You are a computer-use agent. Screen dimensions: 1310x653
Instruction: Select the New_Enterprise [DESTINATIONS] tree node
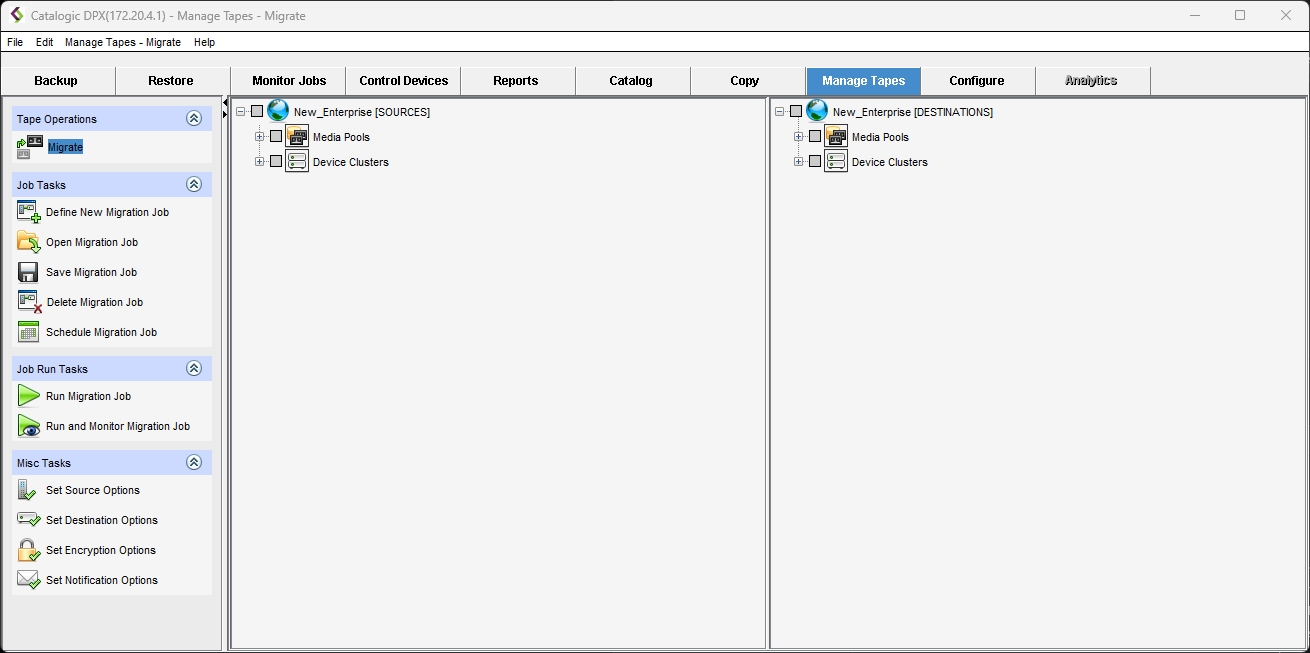pyautogui.click(x=912, y=112)
